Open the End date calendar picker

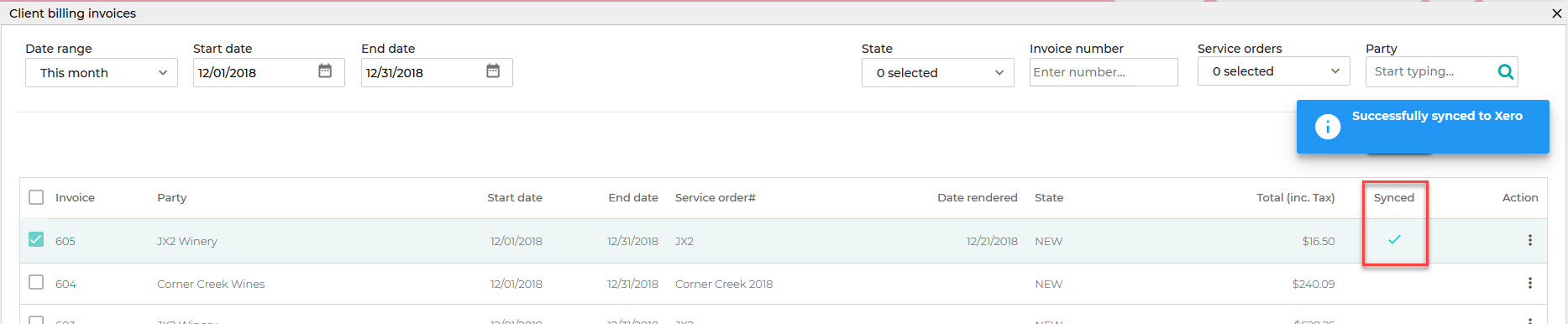[493, 71]
